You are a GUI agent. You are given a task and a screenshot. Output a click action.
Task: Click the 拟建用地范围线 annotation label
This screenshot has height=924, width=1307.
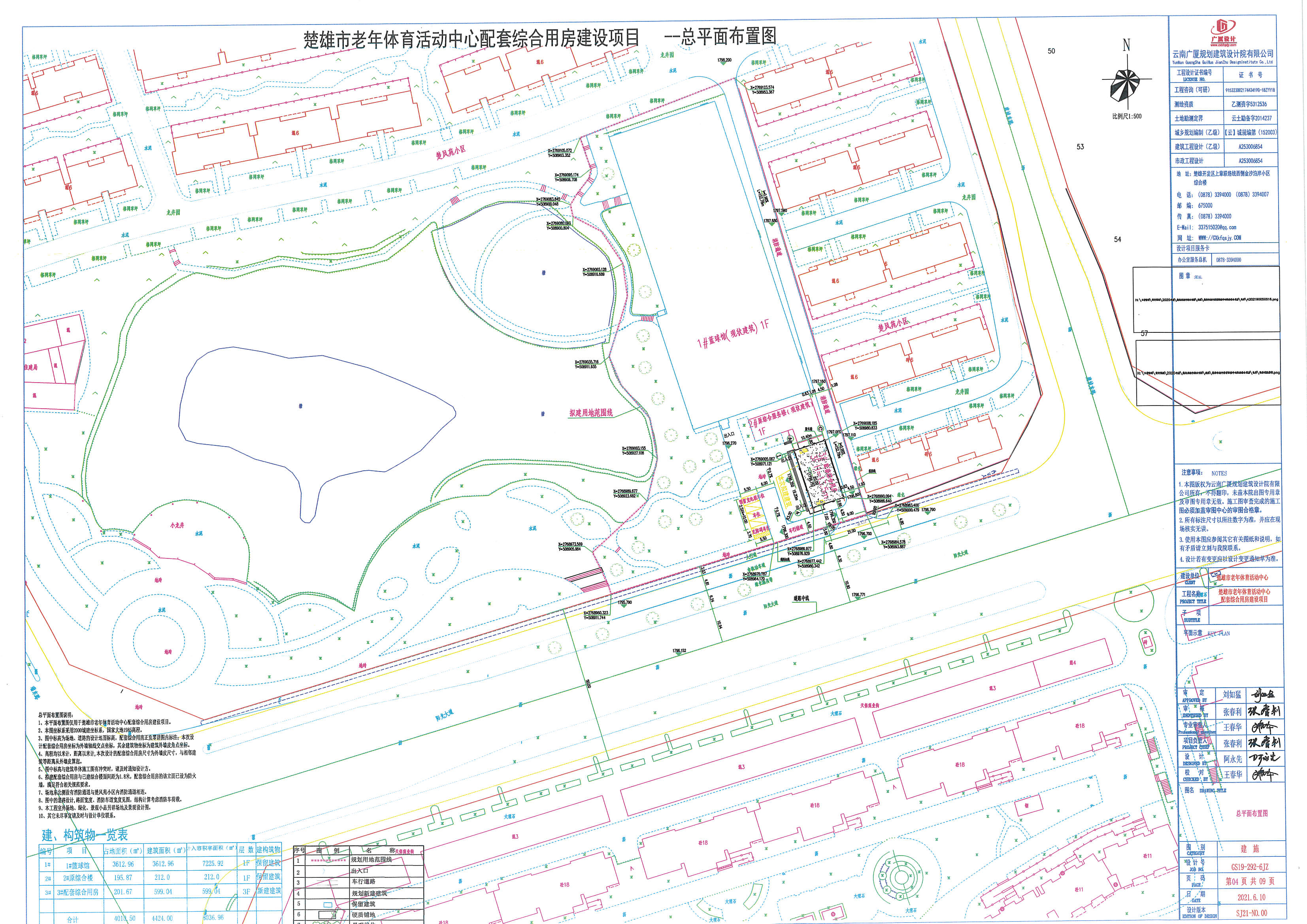(591, 413)
